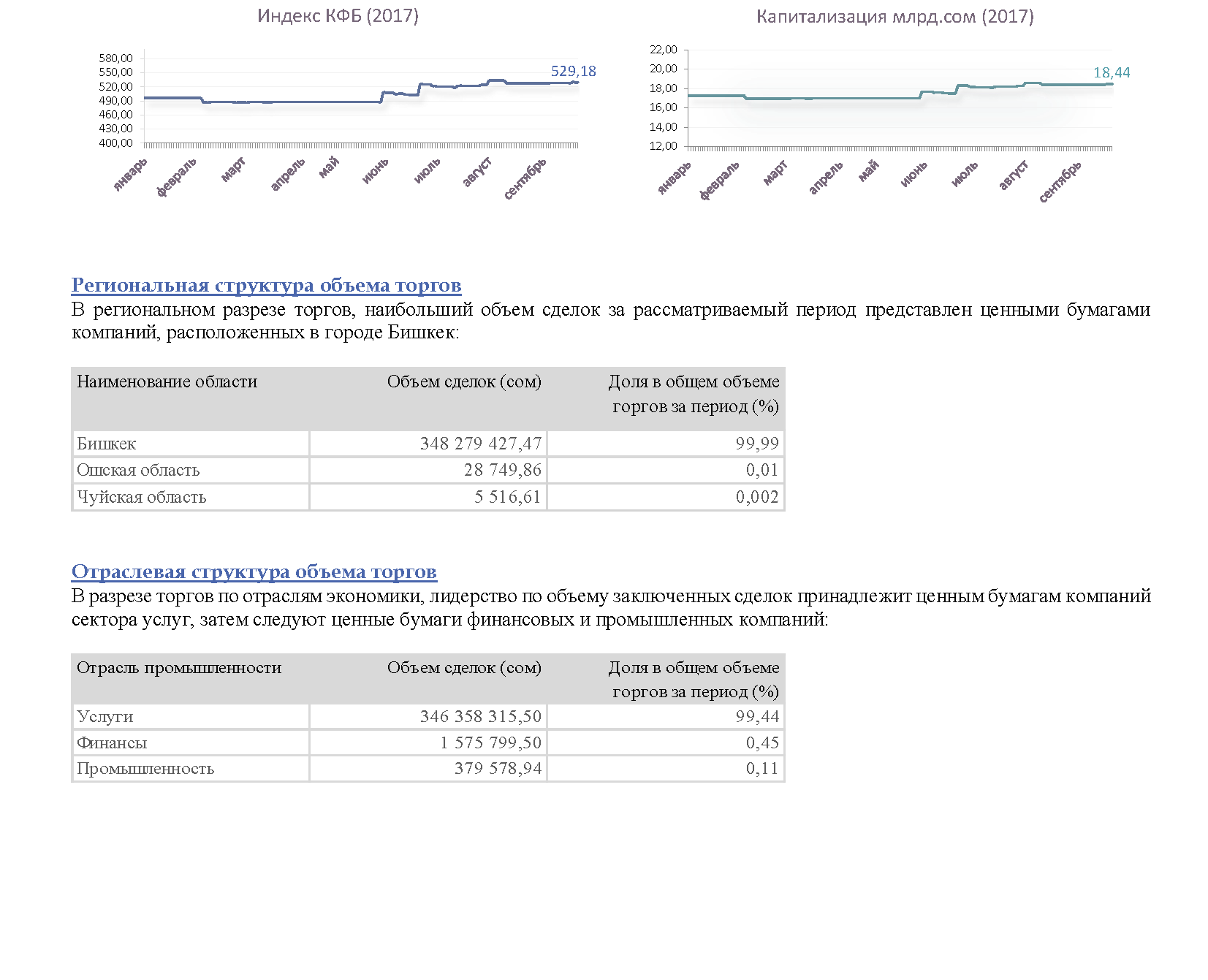Click 'июль' label under the capitalization chart
The height and width of the screenshot is (980, 1208).
(x=965, y=174)
